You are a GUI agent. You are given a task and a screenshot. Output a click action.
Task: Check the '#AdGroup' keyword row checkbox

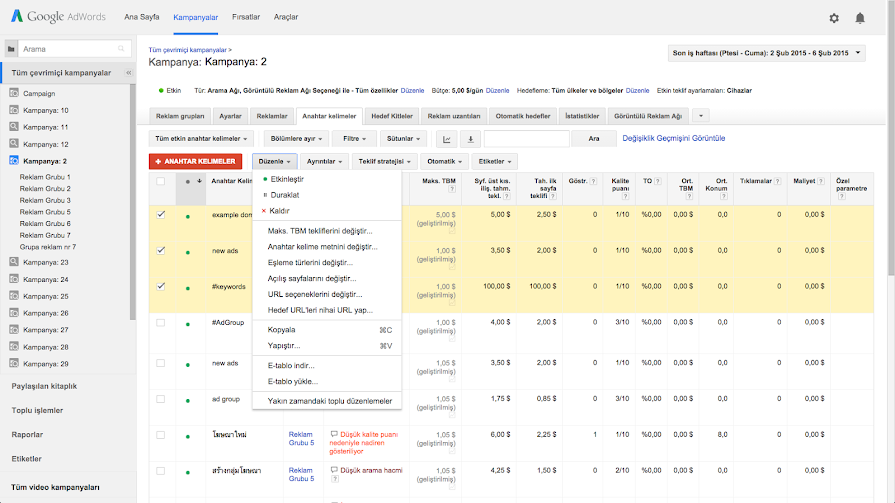[161, 322]
